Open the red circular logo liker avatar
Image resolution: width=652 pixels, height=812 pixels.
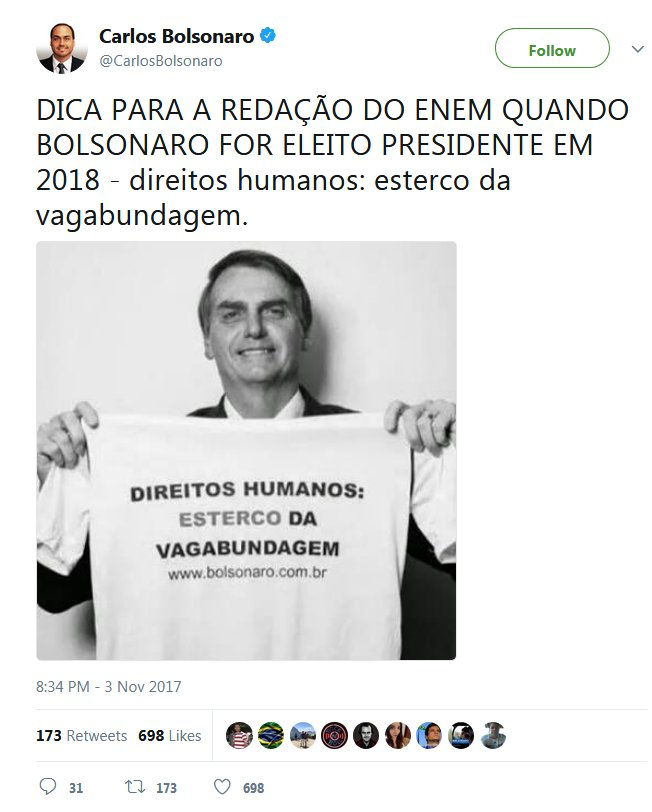pos(334,735)
